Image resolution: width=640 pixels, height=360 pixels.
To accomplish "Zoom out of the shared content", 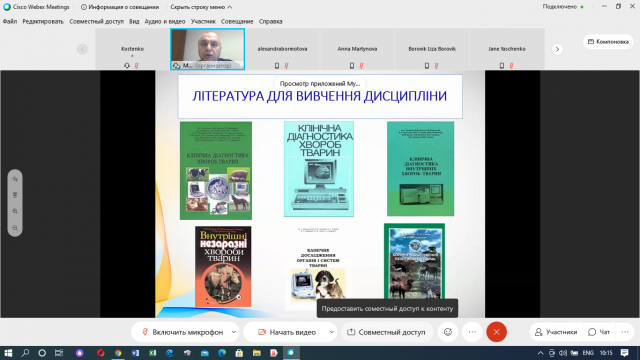I will tap(15, 228).
